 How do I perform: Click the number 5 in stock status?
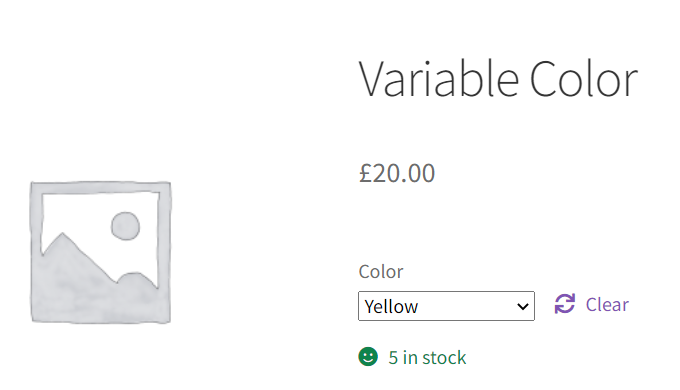393,358
